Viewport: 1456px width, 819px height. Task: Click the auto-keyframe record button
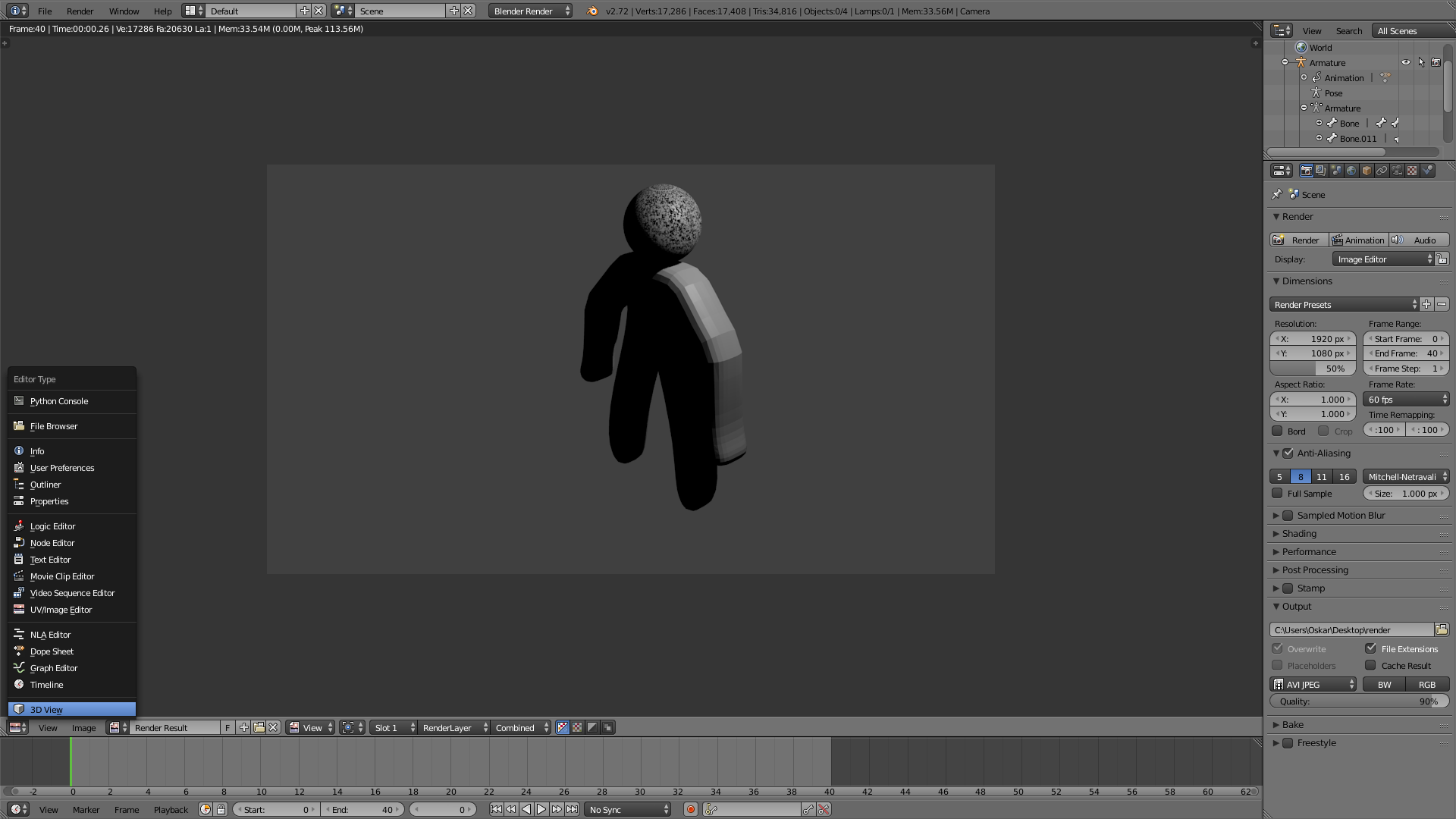[x=690, y=809]
